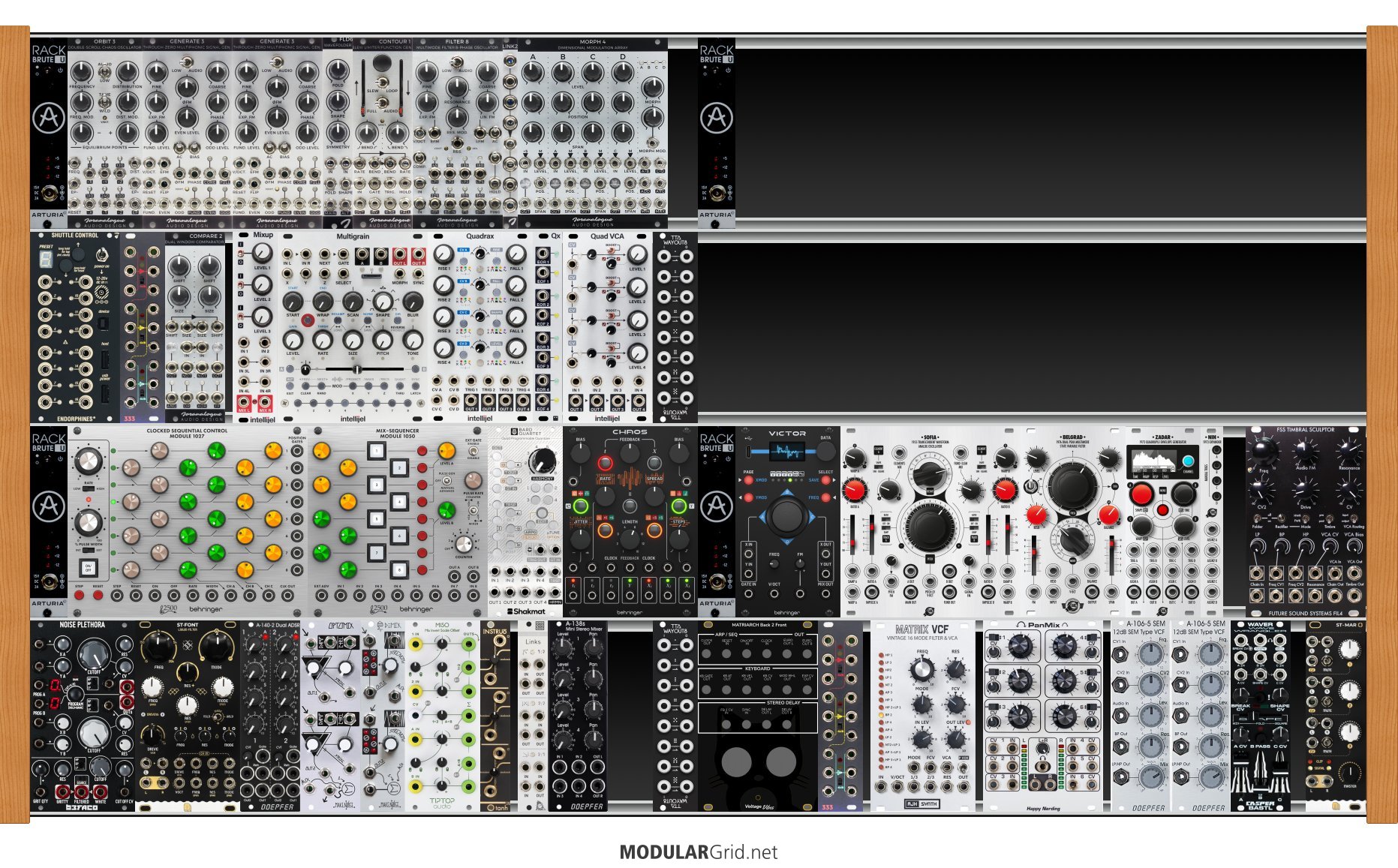
Task: Click the LEVEL A knob on Module 1050
Action: (x=446, y=451)
